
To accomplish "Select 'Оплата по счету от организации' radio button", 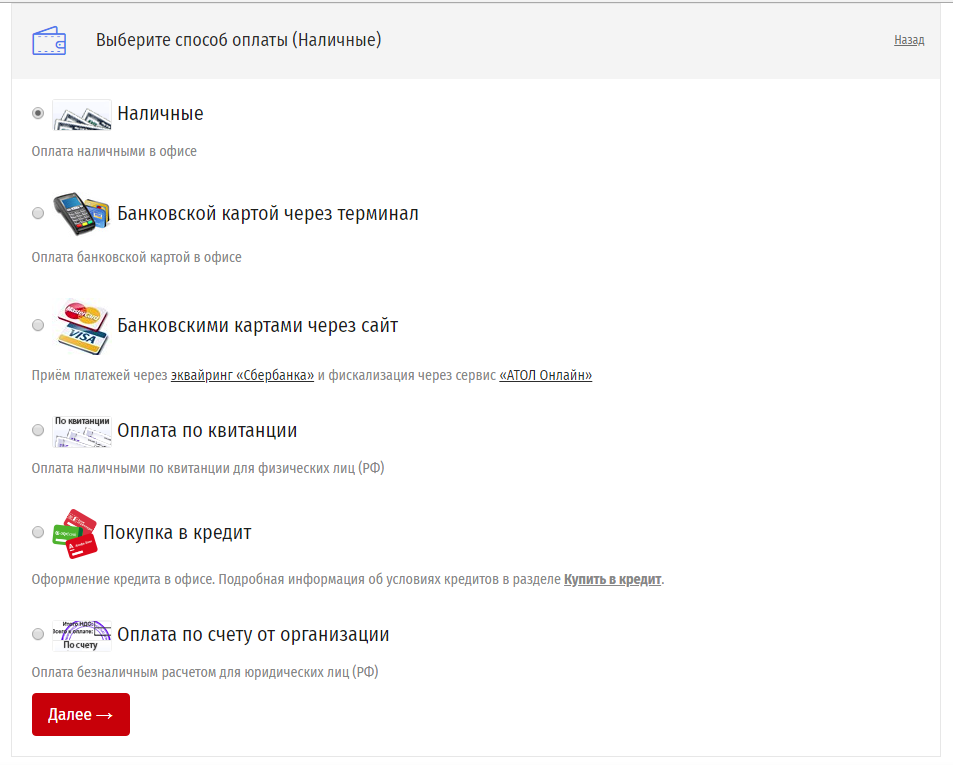I will [38, 634].
